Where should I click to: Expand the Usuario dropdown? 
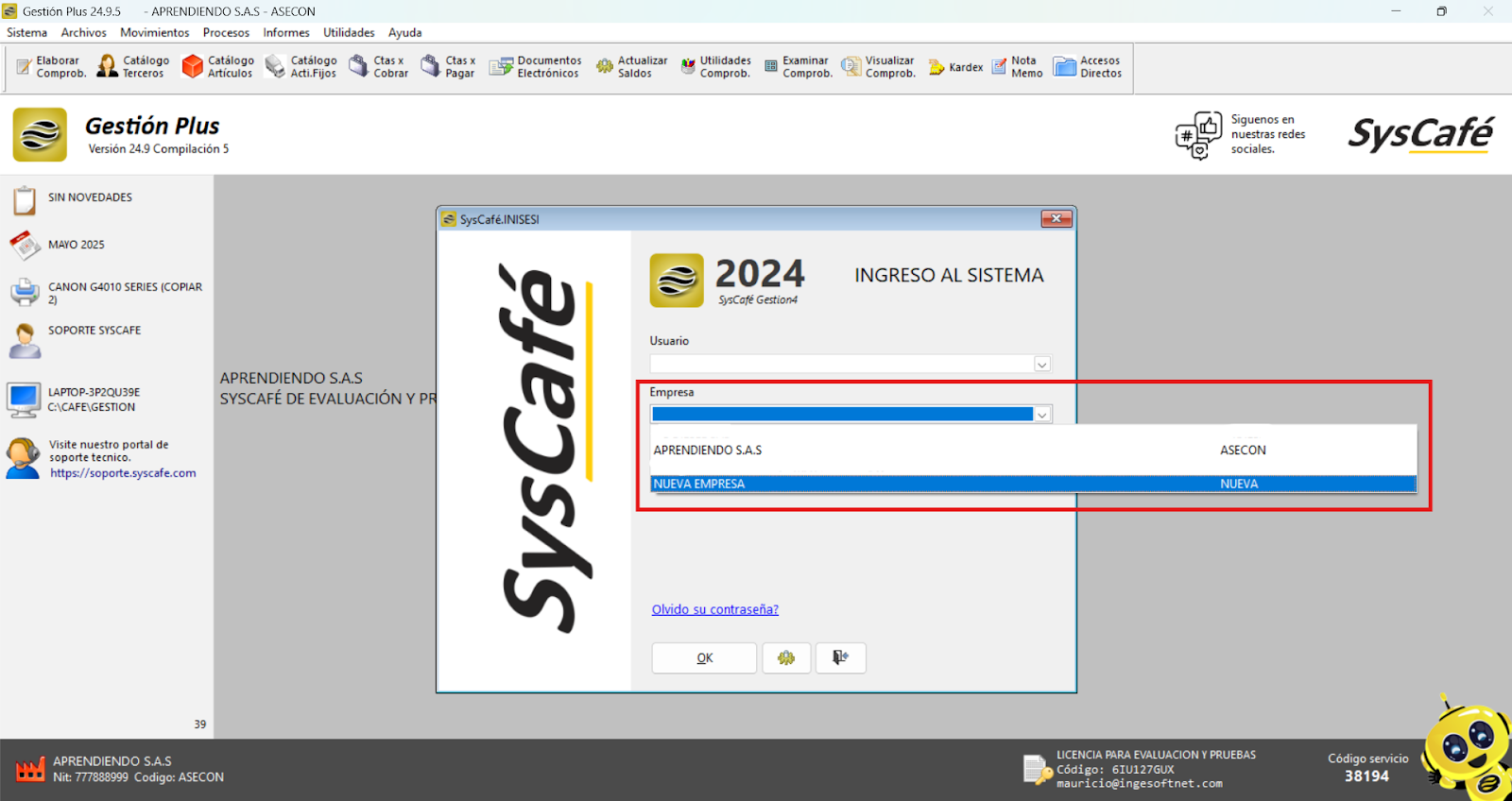tap(1041, 365)
